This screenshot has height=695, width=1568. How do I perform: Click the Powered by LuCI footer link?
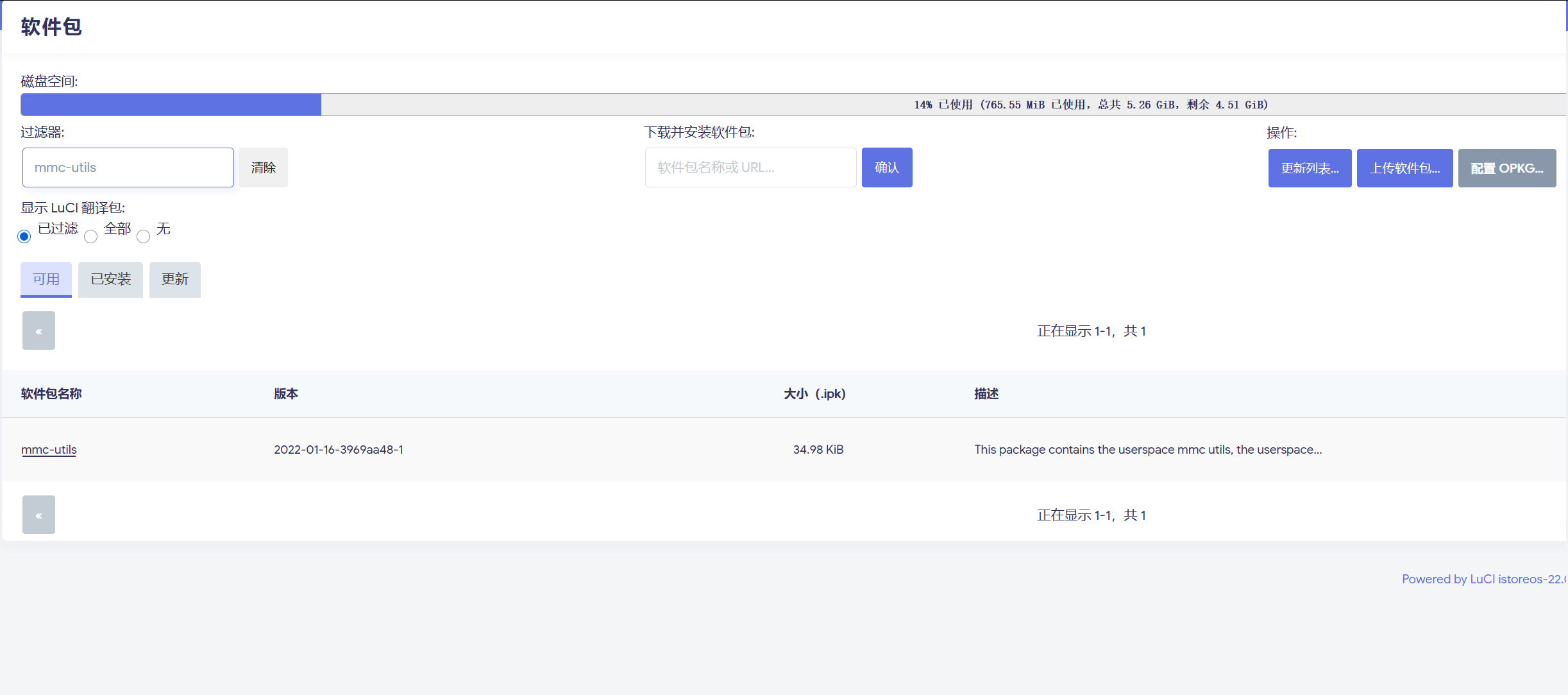(x=1483, y=578)
